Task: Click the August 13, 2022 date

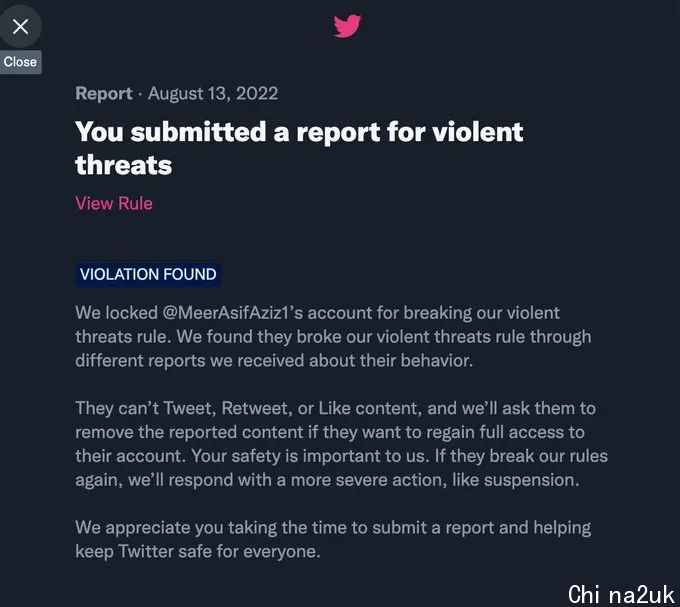Action: tap(213, 94)
